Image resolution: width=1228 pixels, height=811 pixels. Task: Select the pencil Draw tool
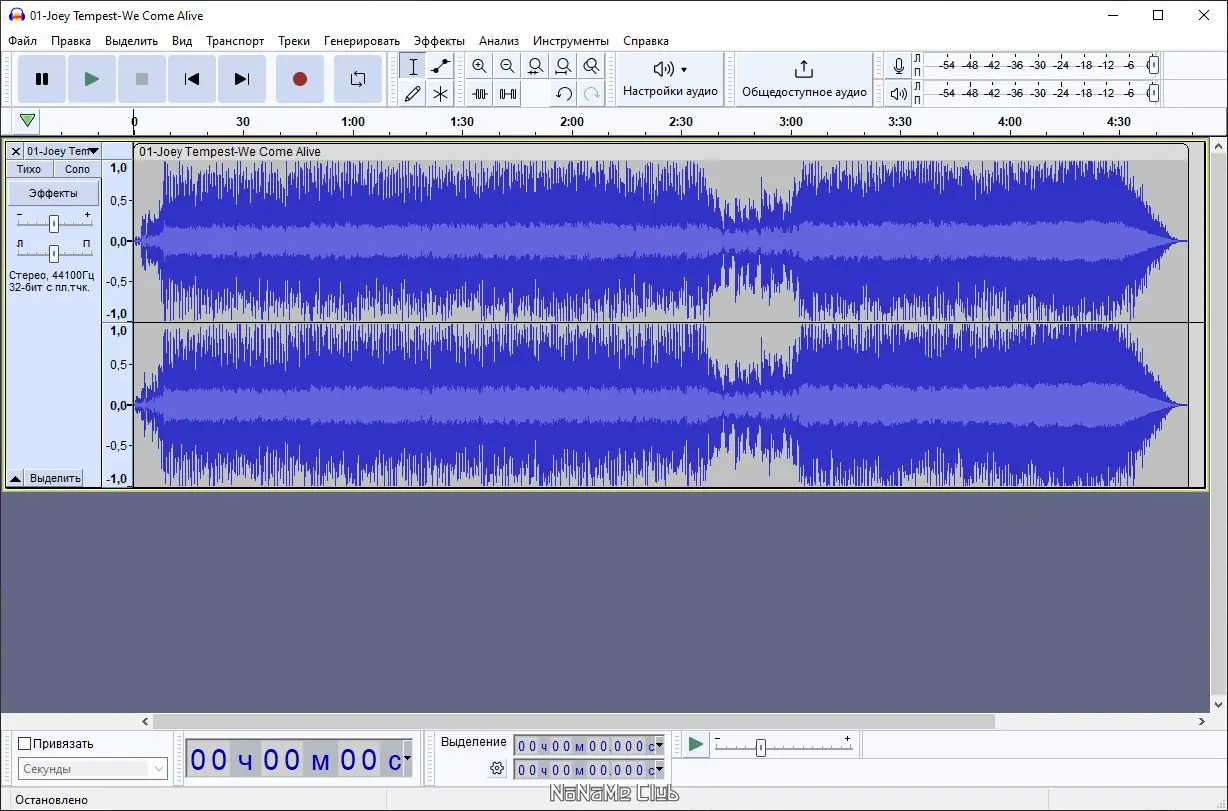click(x=413, y=94)
